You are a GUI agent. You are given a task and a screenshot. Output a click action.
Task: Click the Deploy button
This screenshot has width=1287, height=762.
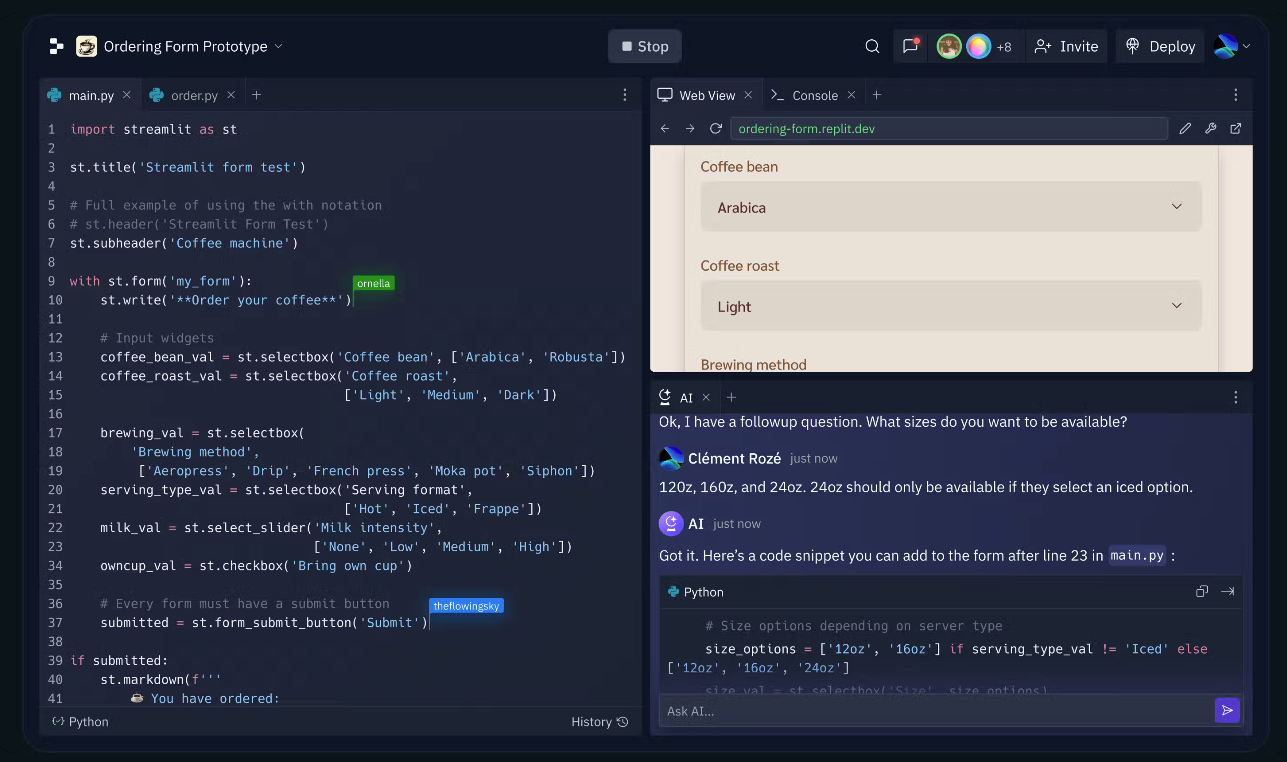1159,46
